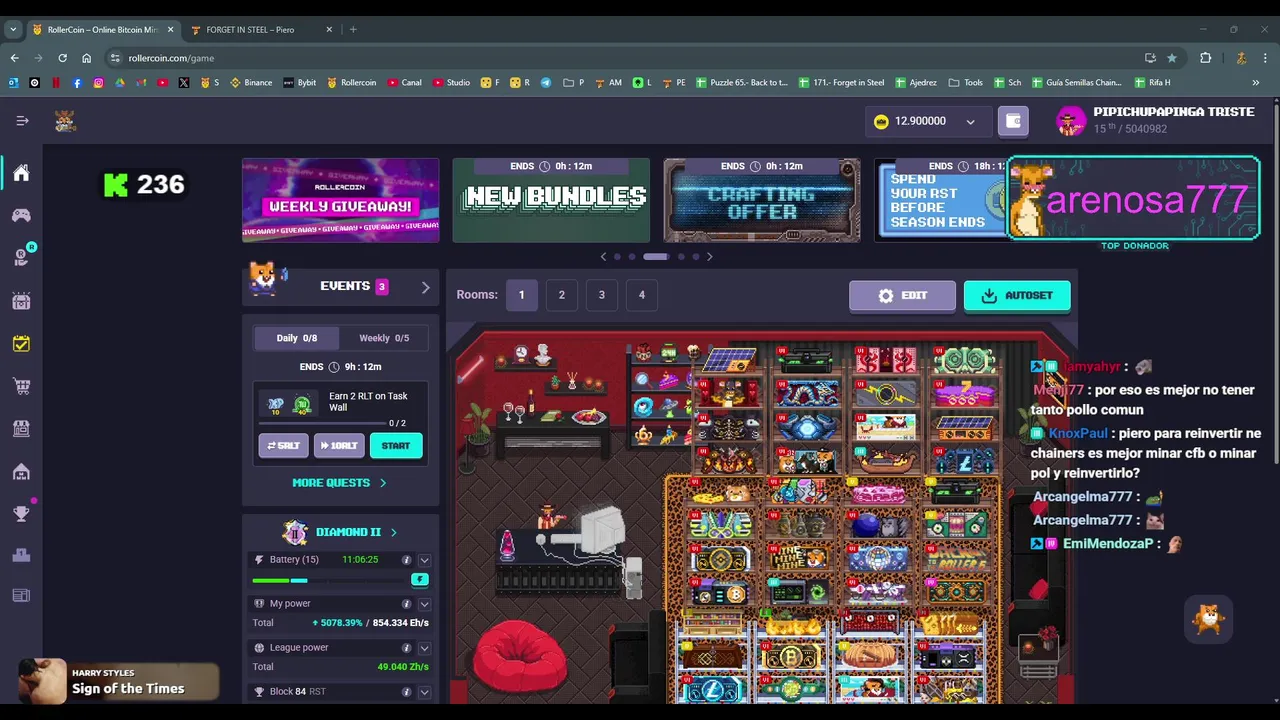Expand the League power section chevron

(x=424, y=648)
